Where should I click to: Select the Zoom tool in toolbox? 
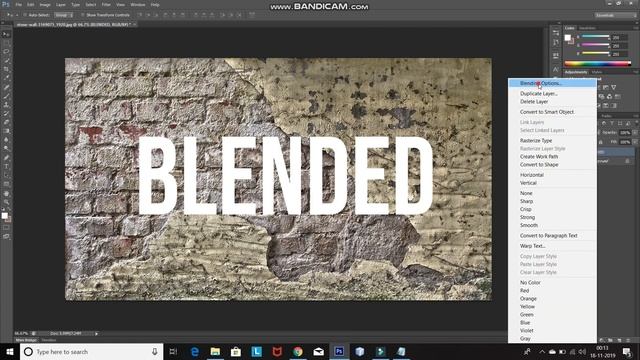[x=6, y=202]
